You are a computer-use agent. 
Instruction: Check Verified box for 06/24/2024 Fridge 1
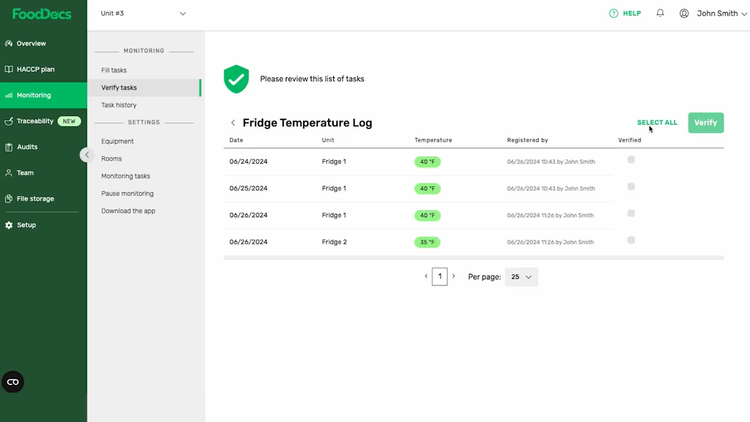631,159
